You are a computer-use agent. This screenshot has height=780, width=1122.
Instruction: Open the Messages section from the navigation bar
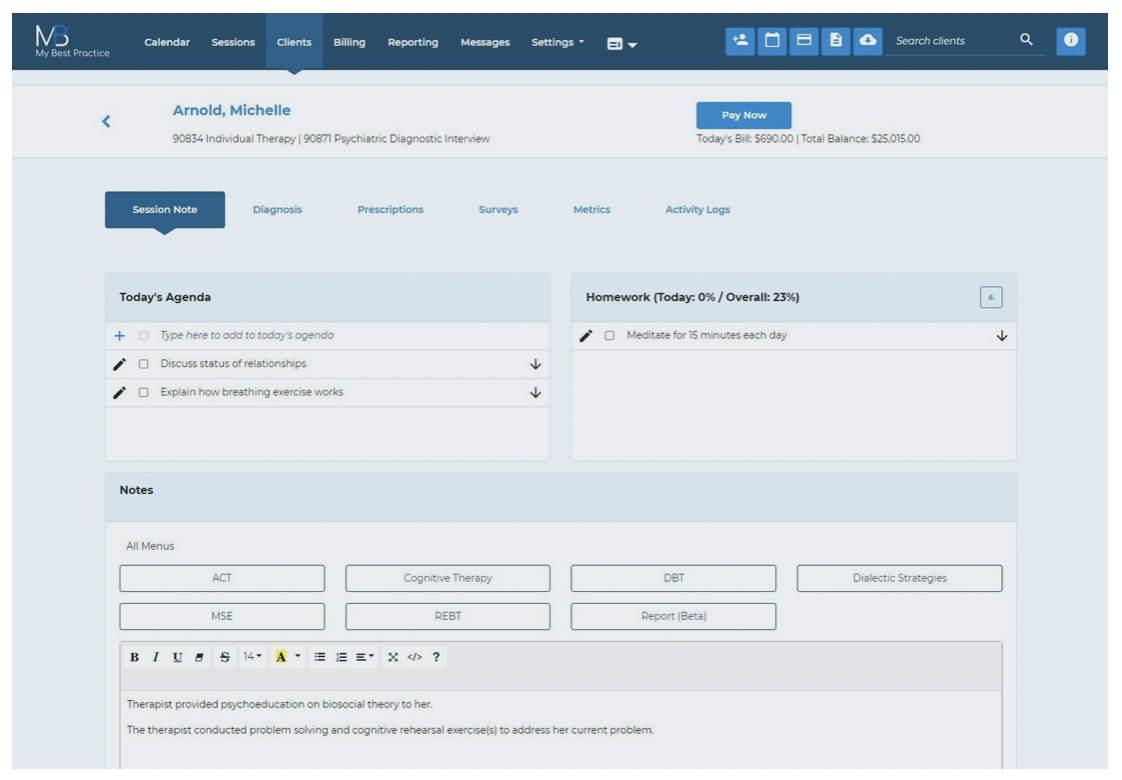click(484, 43)
